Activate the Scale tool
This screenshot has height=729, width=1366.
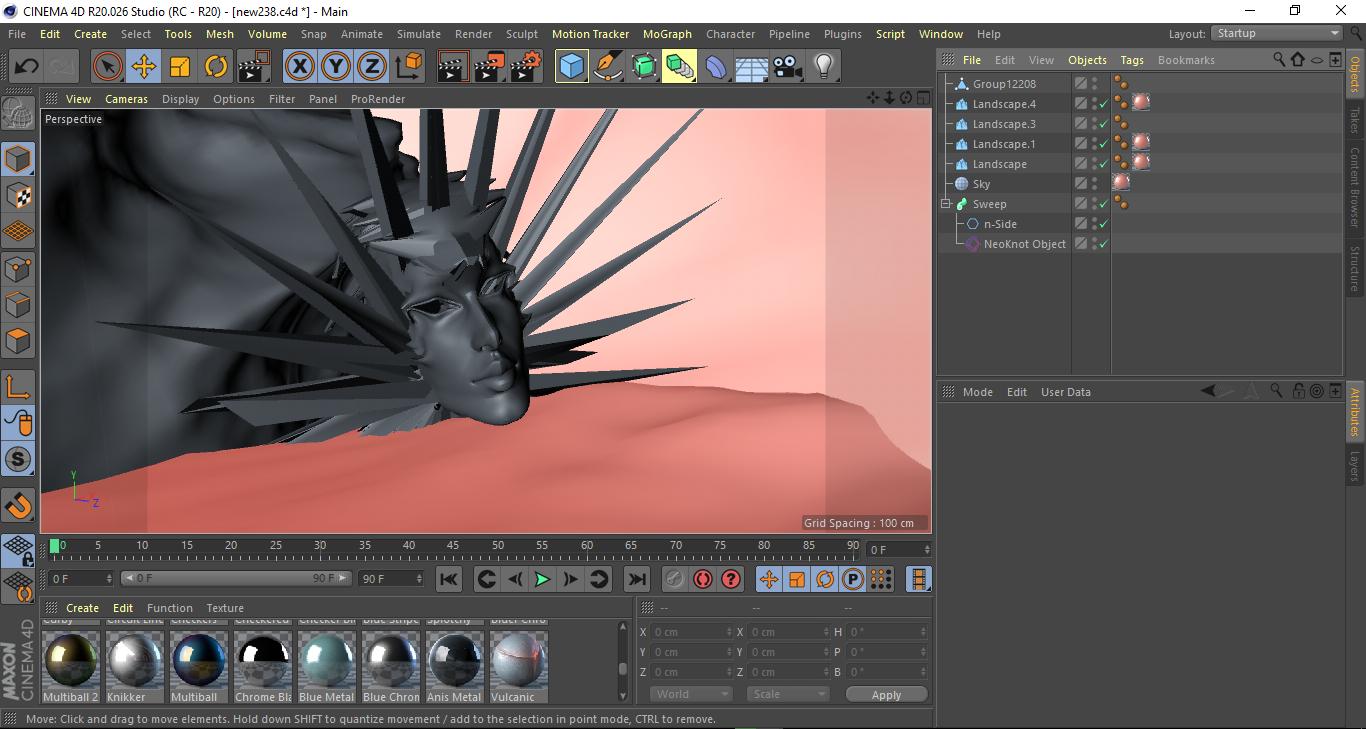point(180,67)
